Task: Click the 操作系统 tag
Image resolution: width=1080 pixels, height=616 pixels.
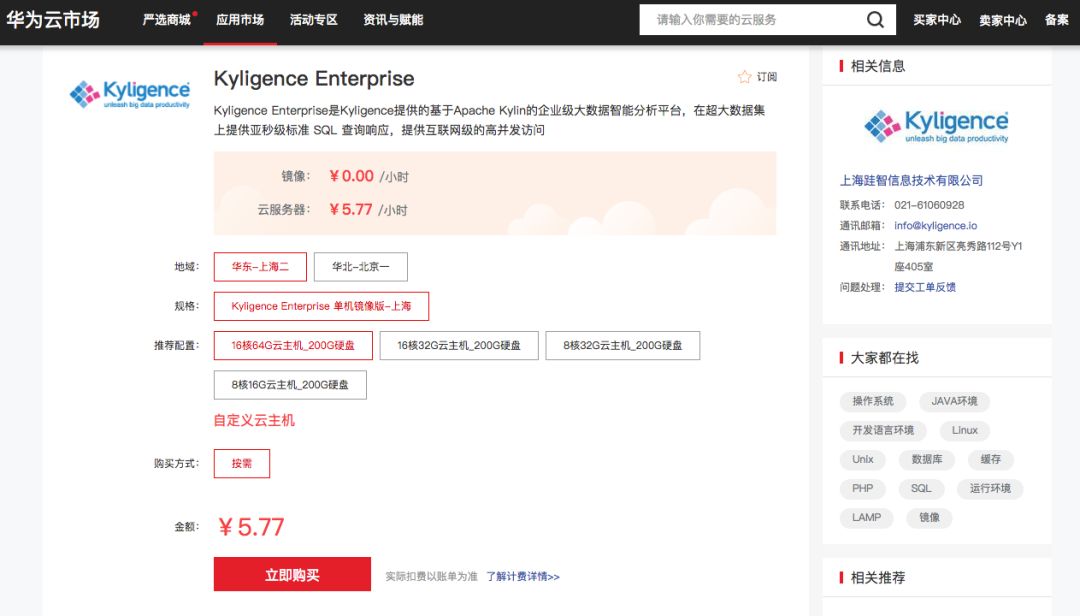Action: coord(873,401)
